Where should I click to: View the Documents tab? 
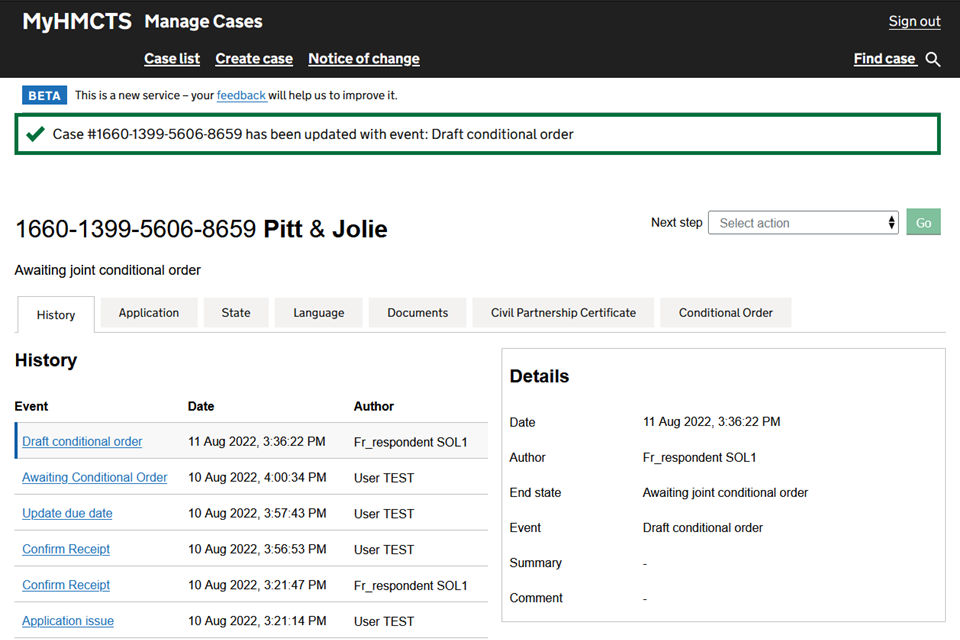click(x=417, y=313)
